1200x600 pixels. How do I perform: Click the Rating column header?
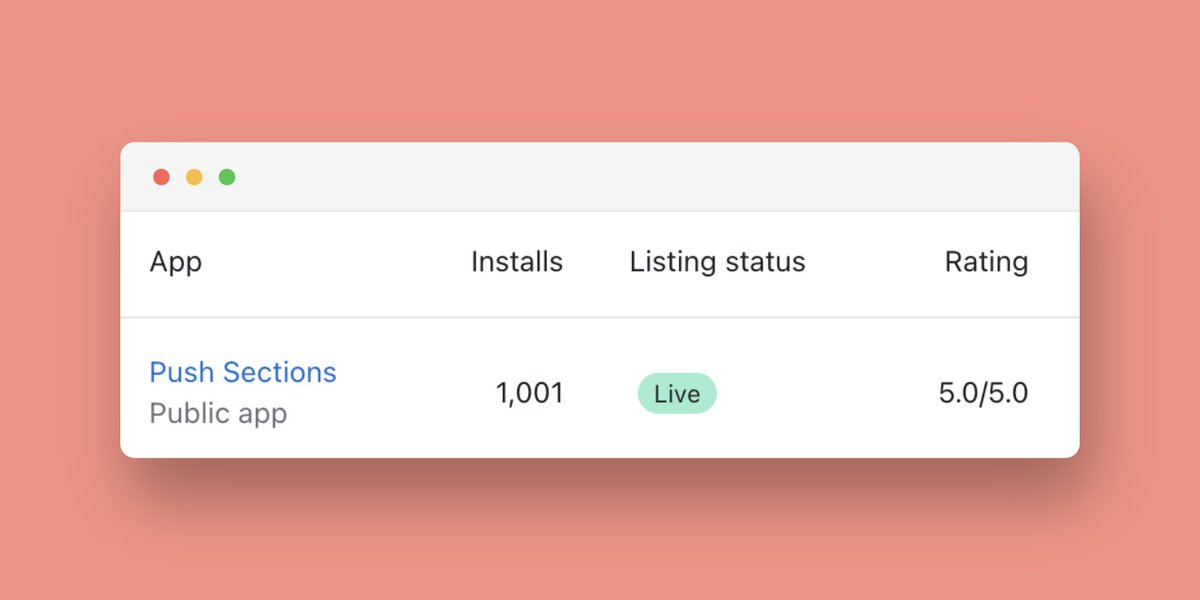click(x=986, y=263)
